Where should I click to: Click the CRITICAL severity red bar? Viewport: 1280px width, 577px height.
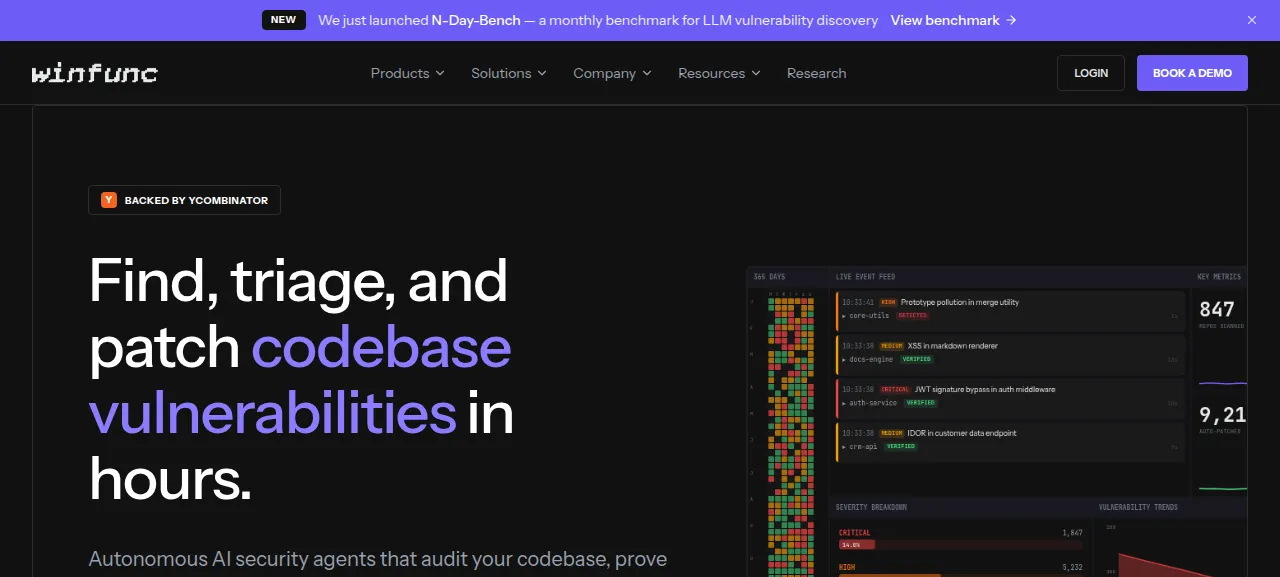point(857,545)
